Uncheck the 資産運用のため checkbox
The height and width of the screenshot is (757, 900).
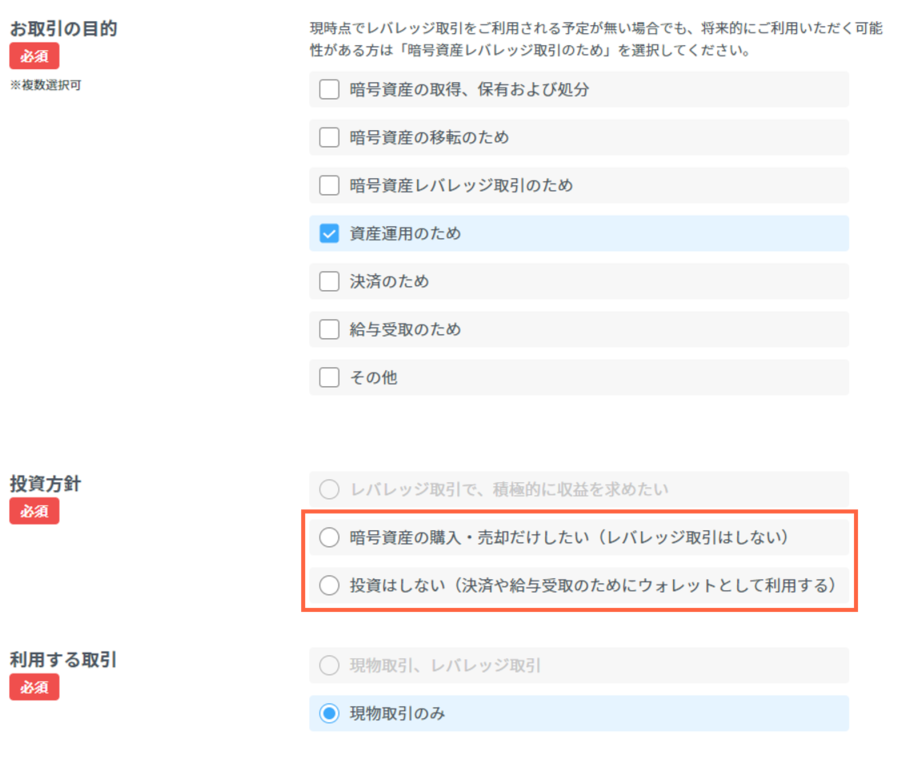click(x=329, y=233)
